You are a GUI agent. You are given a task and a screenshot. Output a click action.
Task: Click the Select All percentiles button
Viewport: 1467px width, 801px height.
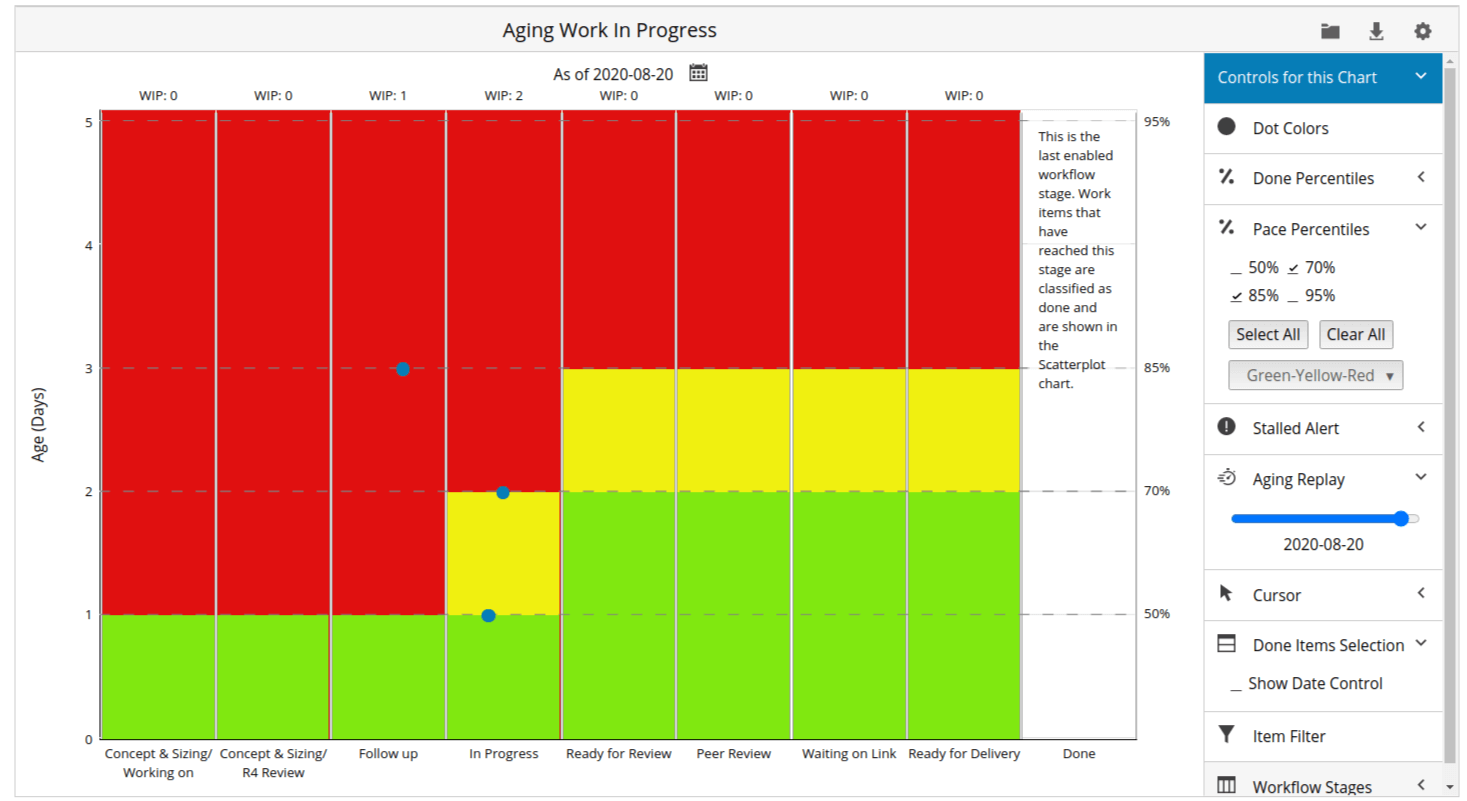[x=1268, y=334]
